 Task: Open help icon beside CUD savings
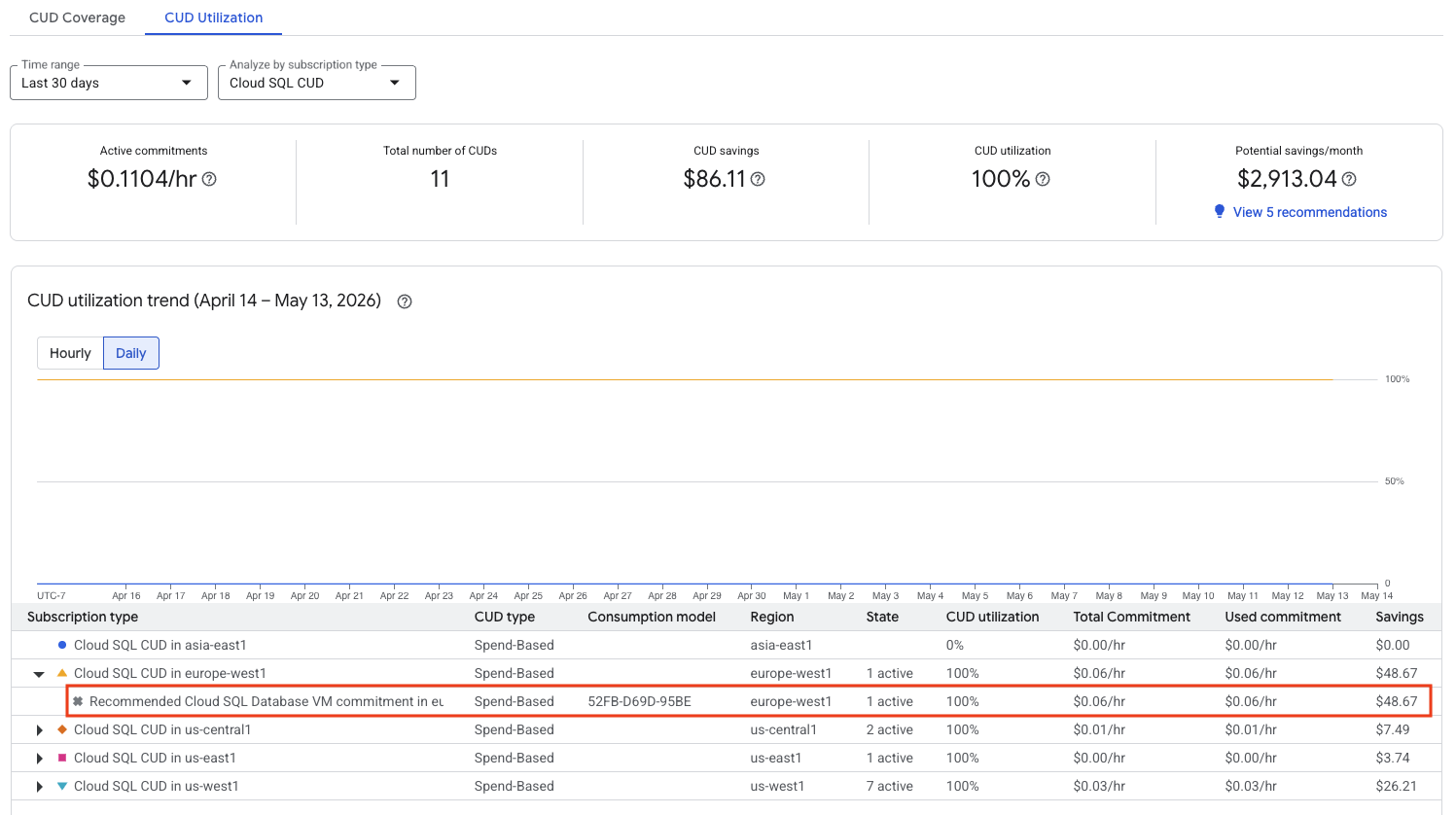758,179
